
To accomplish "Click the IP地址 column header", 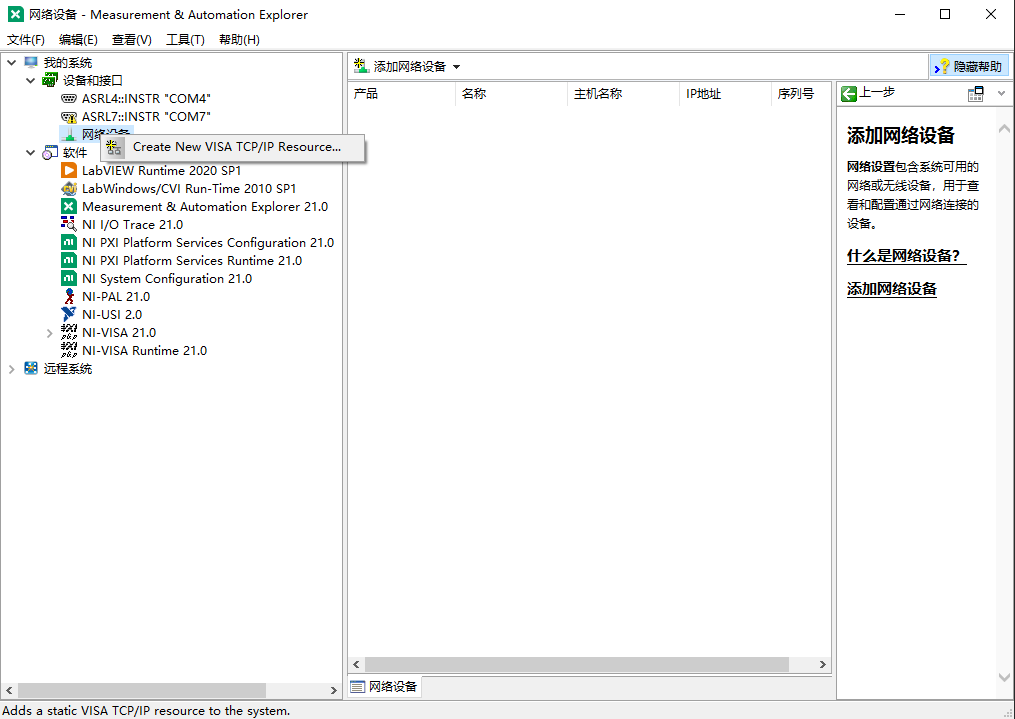I will coord(726,94).
